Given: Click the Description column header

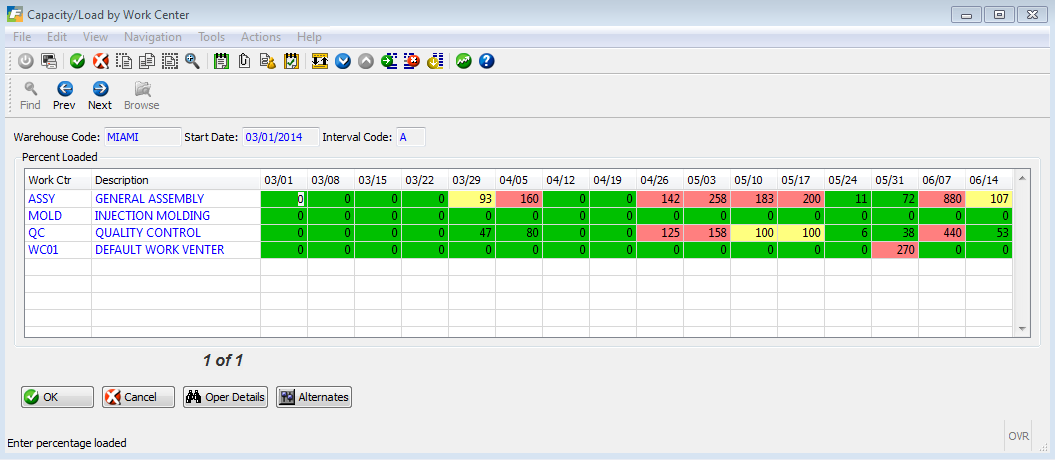Looking at the screenshot, I should click(x=176, y=180).
